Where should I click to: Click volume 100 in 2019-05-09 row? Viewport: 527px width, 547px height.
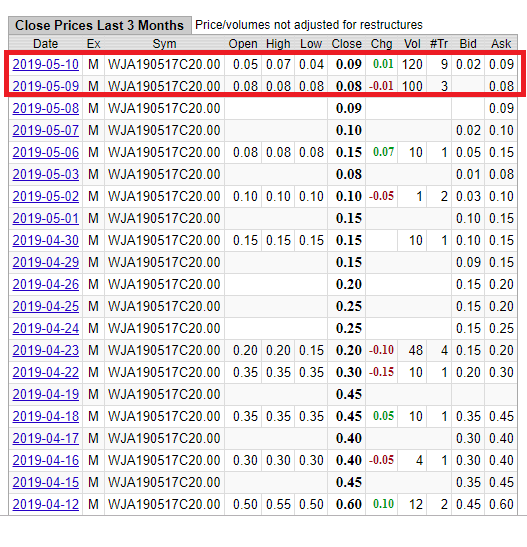point(412,87)
